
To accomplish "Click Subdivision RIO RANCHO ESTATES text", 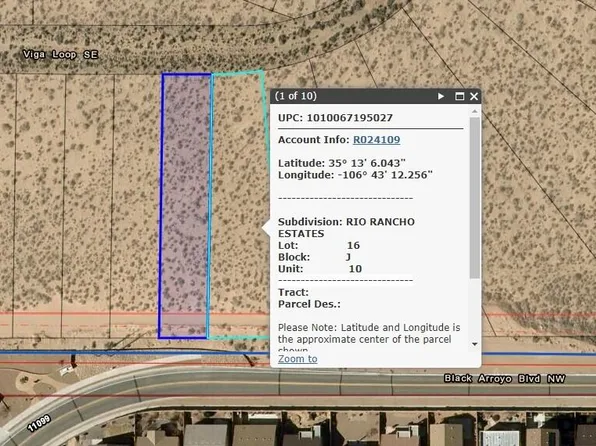I will (x=346, y=227).
